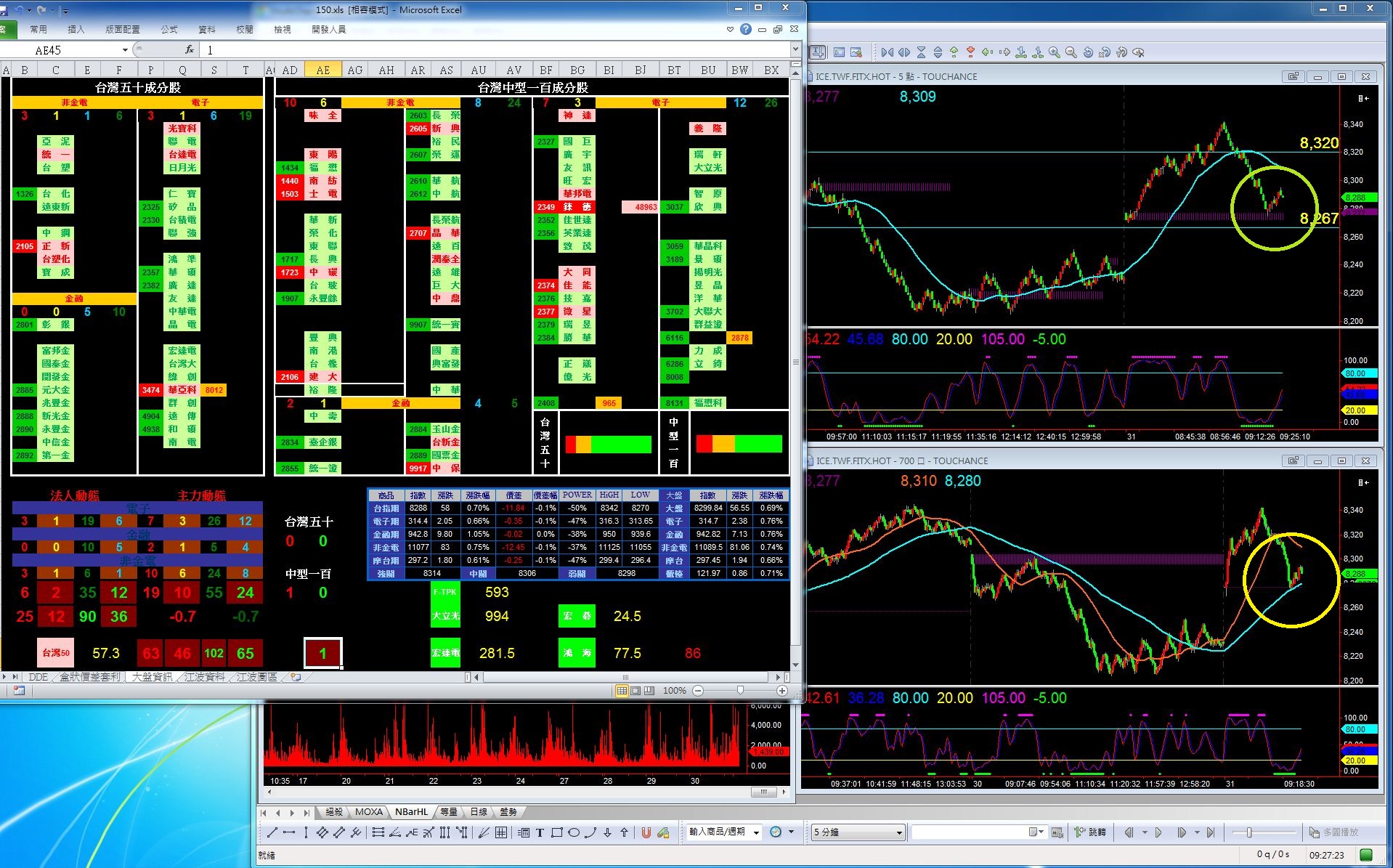Switch to the 江波資料 sheet tab
Image resolution: width=1393 pixels, height=868 pixels.
point(204,677)
